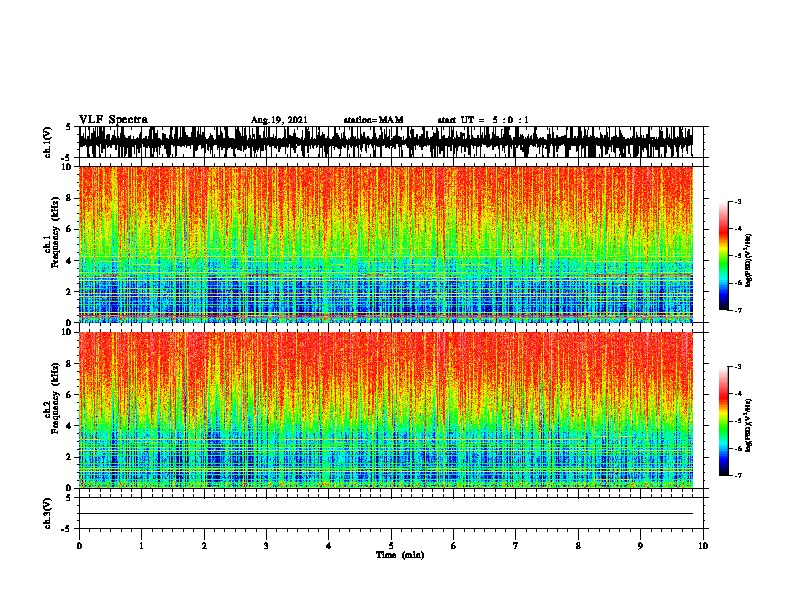Click the ch.1 color bar "-3" label
Image resolution: width=792 pixels, height=612 pixels.
(738, 202)
